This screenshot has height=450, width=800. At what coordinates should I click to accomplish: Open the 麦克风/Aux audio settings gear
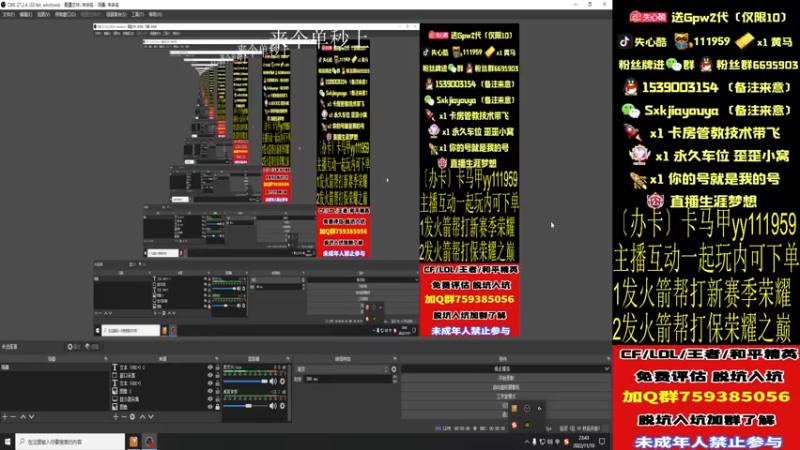283,381
